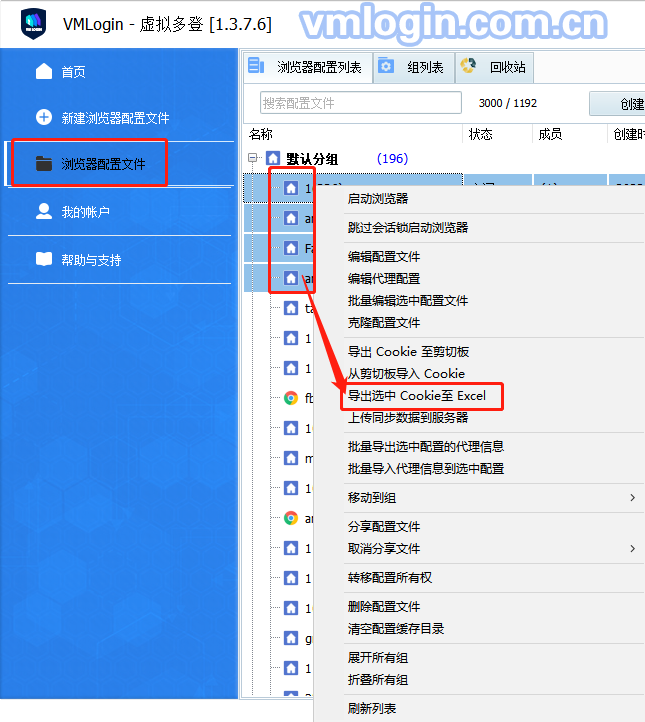Click the book icon beside 帮助与支持
The height and width of the screenshot is (722, 645).
[44, 259]
